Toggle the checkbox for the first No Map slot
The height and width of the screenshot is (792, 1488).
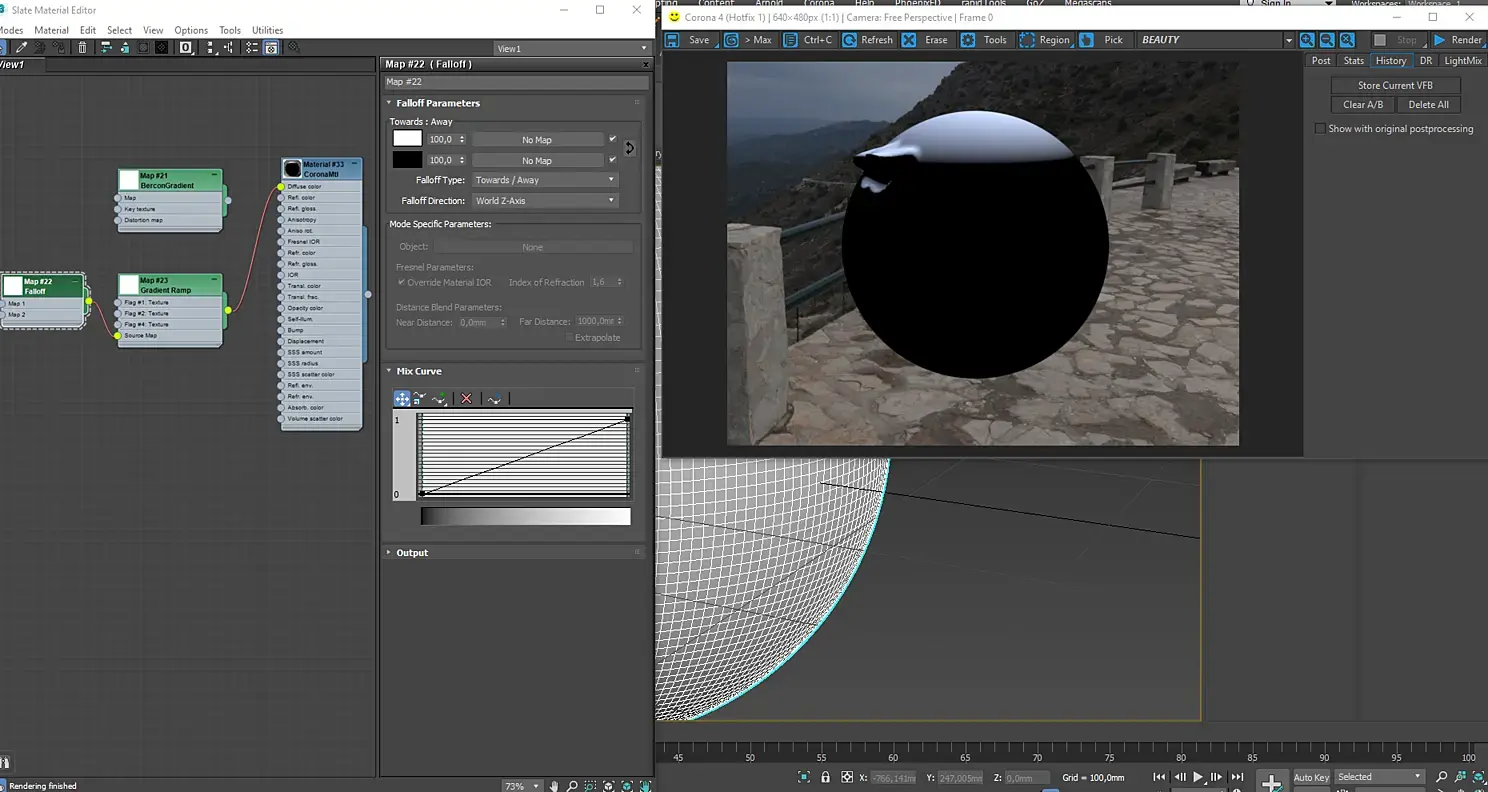[612, 139]
